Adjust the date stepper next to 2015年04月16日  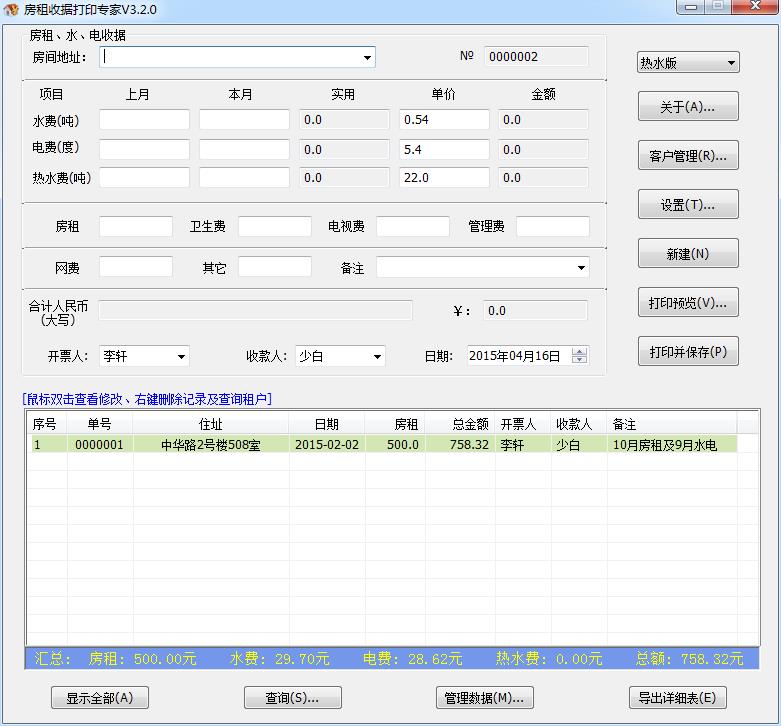(580, 356)
